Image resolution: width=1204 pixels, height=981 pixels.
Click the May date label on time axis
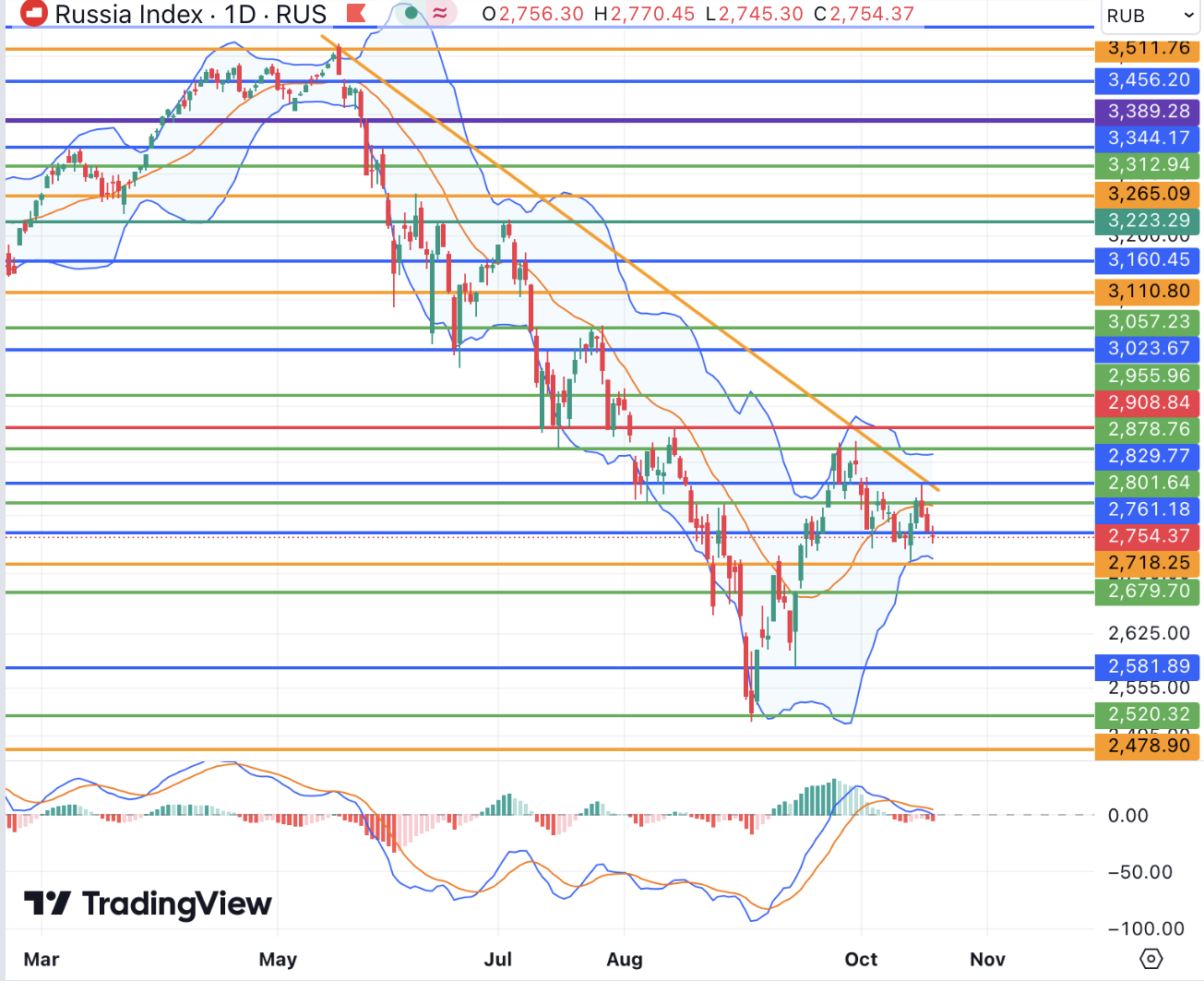click(278, 959)
